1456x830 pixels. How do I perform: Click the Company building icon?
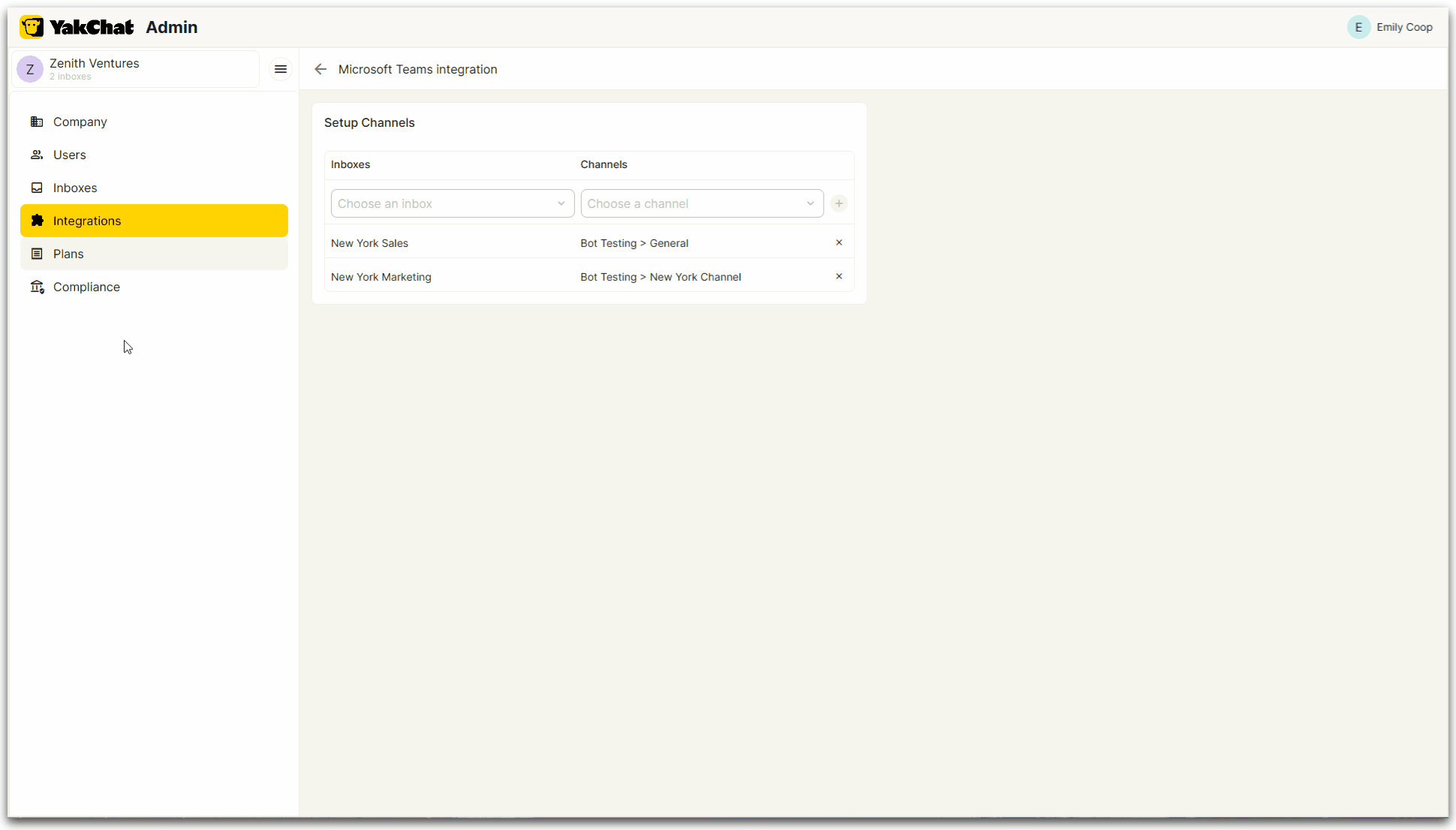pos(37,122)
